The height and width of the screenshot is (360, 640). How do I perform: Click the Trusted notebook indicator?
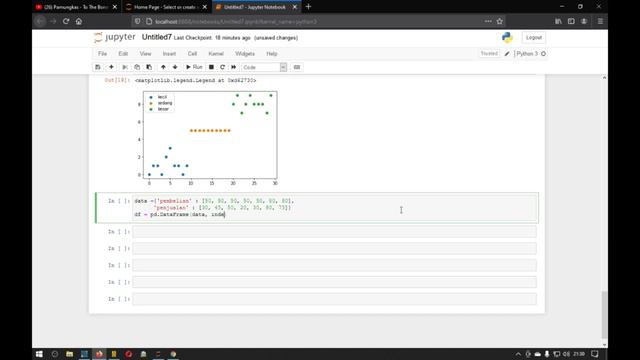(489, 53)
